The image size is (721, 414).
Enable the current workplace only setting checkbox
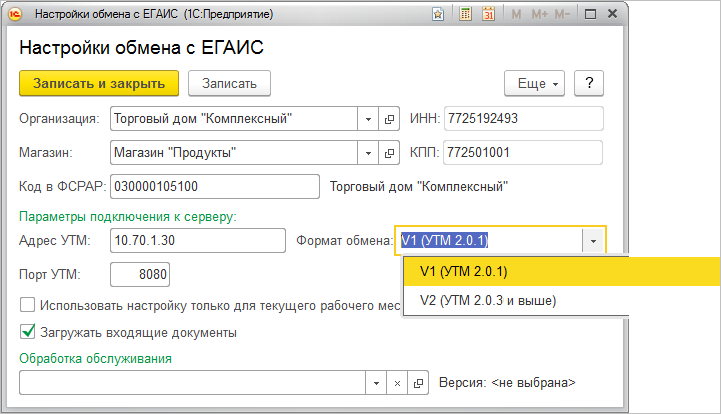pos(28,305)
